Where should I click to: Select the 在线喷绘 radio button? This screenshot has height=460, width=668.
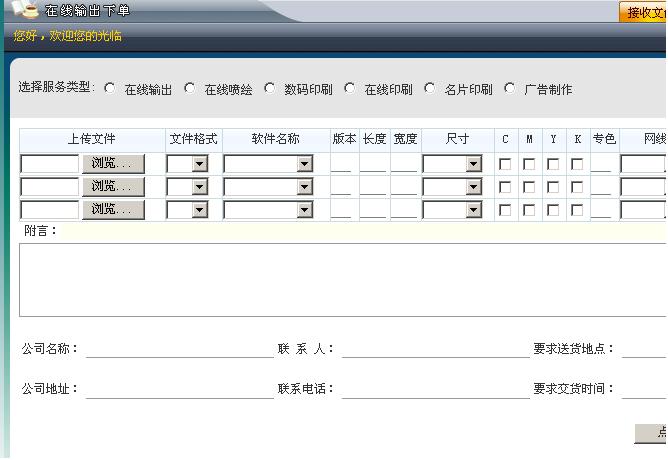(190, 88)
